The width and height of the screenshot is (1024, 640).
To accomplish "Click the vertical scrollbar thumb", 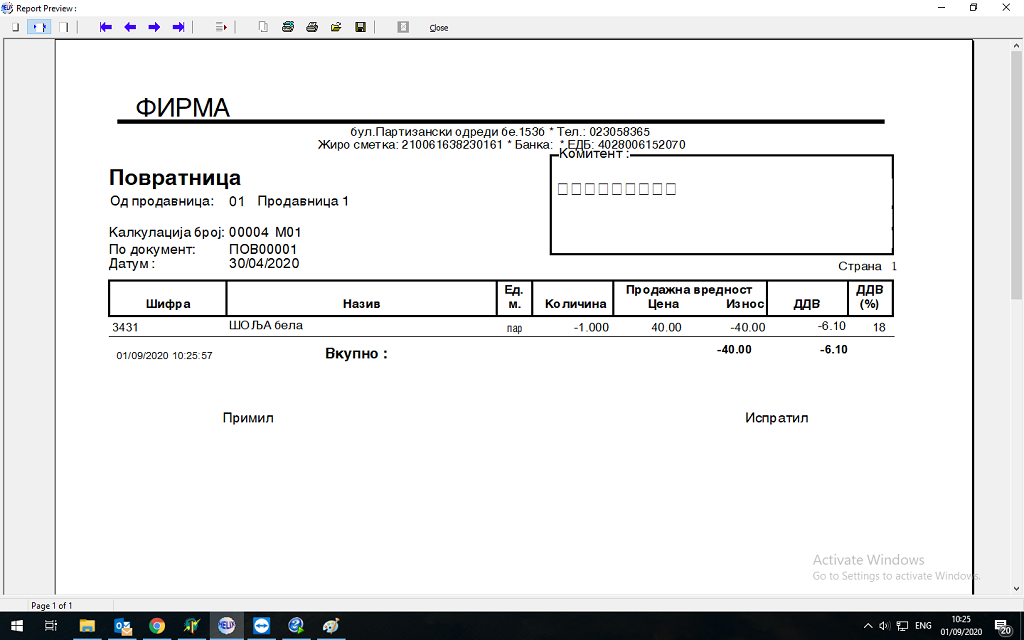I will (x=1017, y=176).
